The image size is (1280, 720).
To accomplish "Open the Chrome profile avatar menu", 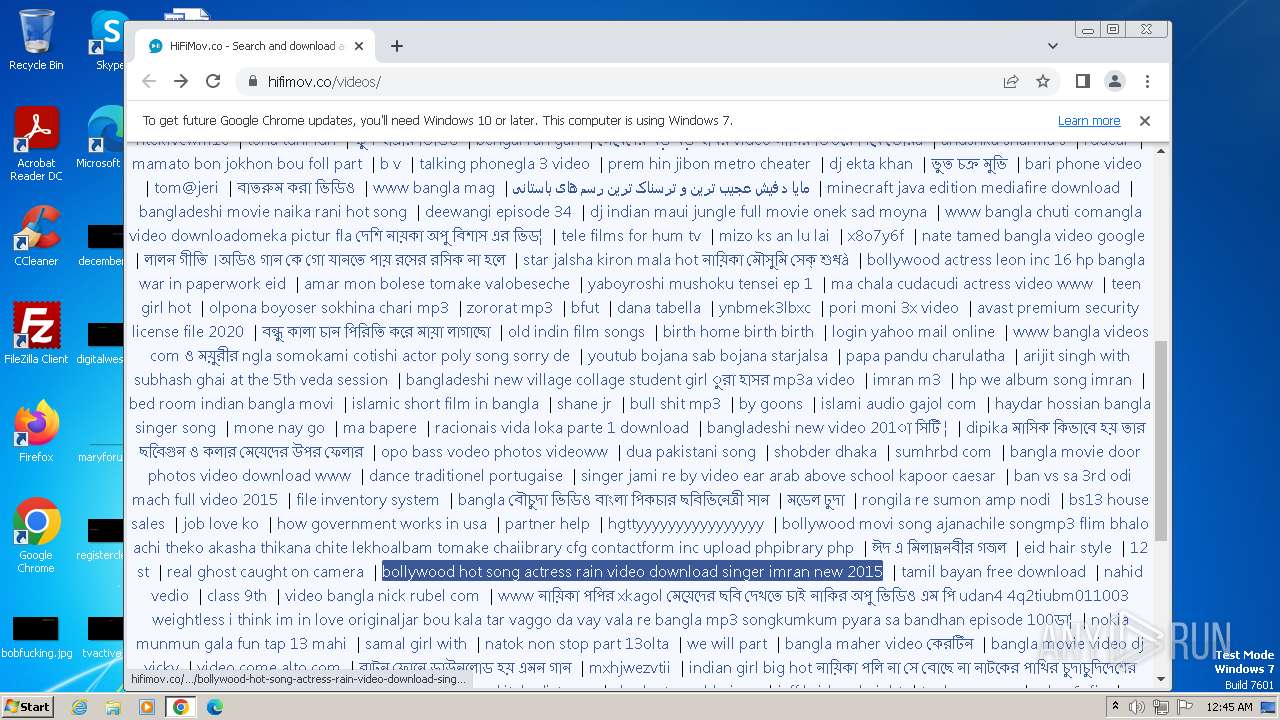I will pos(1115,81).
